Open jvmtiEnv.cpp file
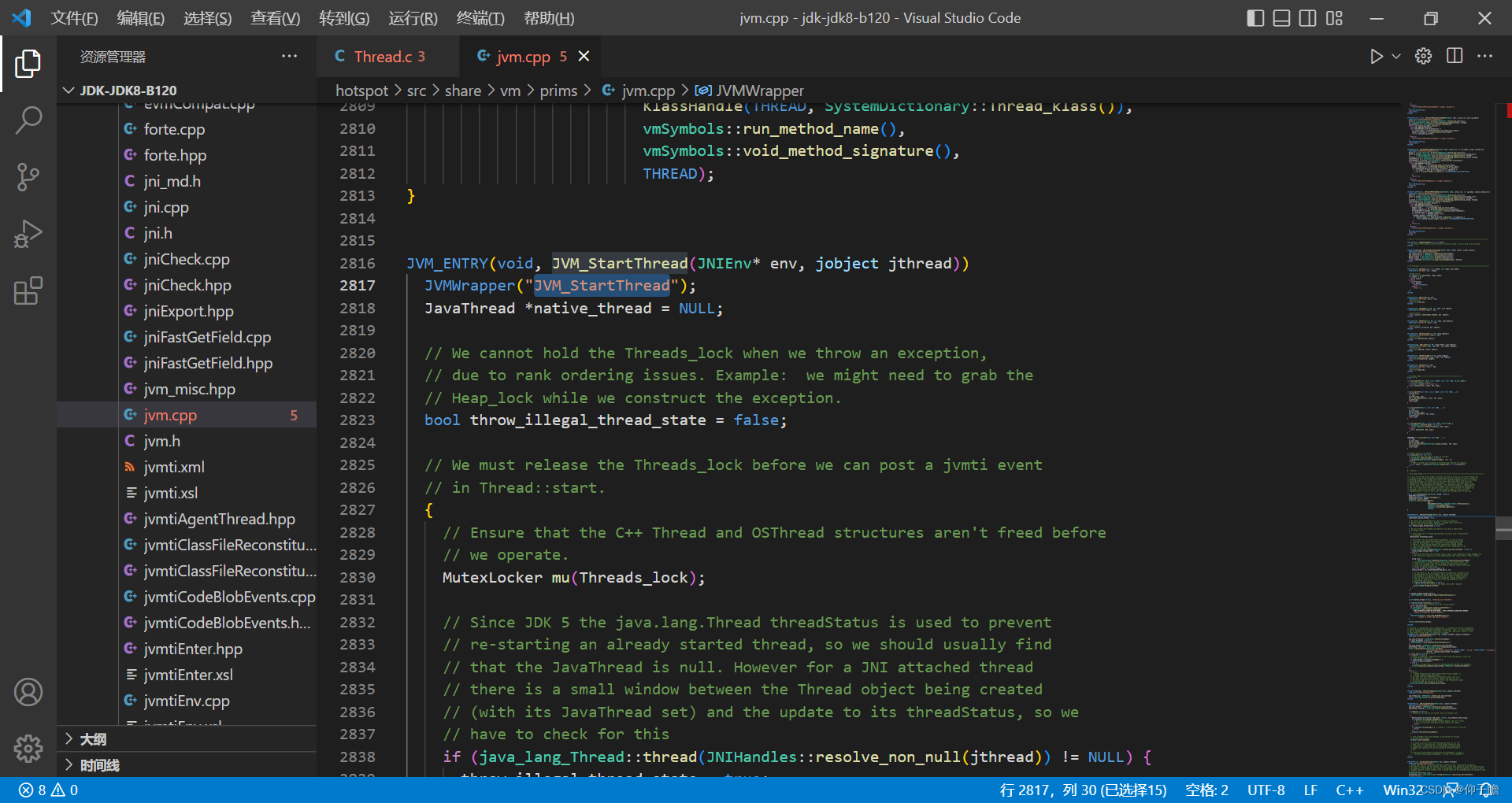Screen dimensions: 1512x803 (x=187, y=701)
